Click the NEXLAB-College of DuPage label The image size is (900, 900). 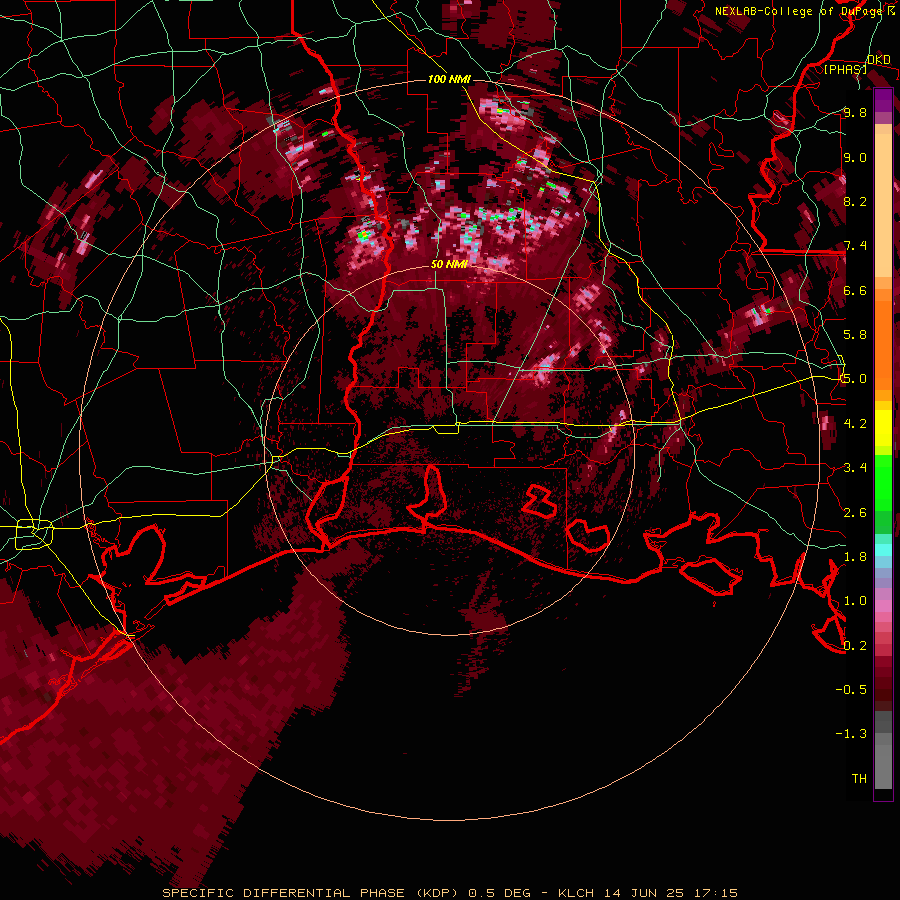(x=798, y=11)
